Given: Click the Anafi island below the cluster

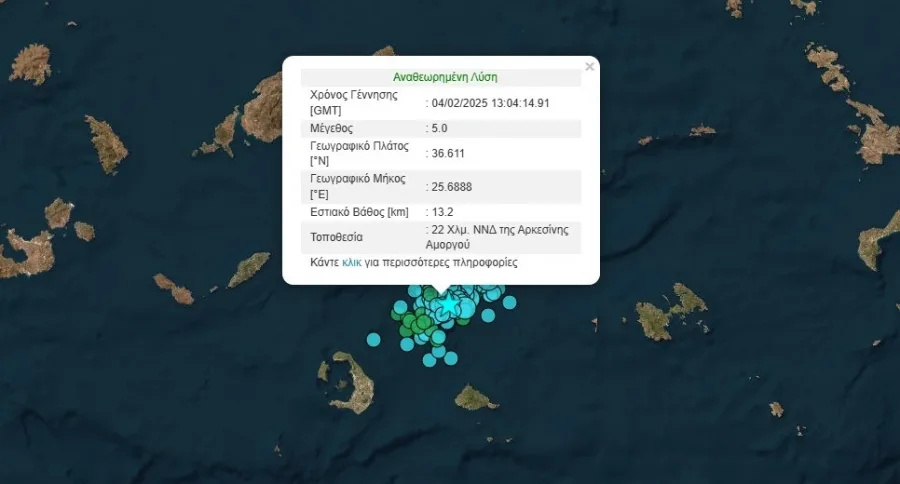Looking at the screenshot, I should pyautogui.click(x=474, y=399).
